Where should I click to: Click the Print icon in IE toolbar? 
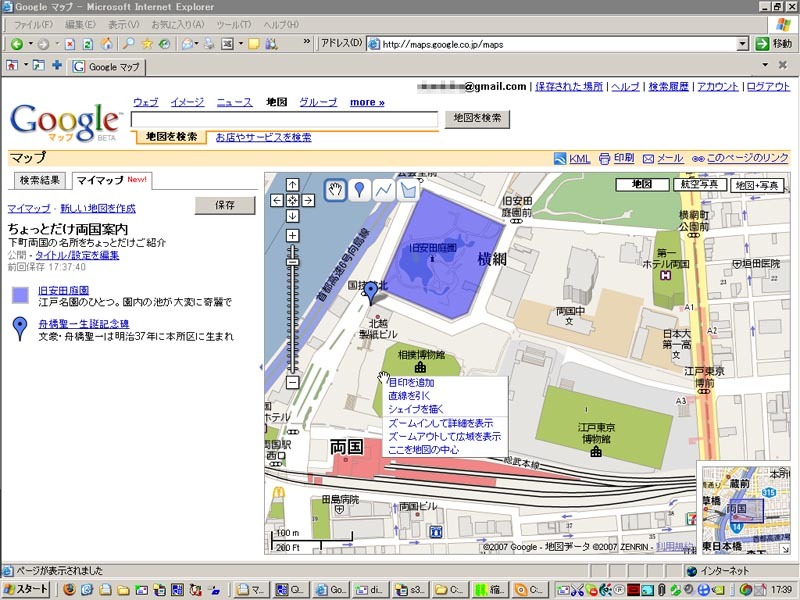(x=209, y=44)
